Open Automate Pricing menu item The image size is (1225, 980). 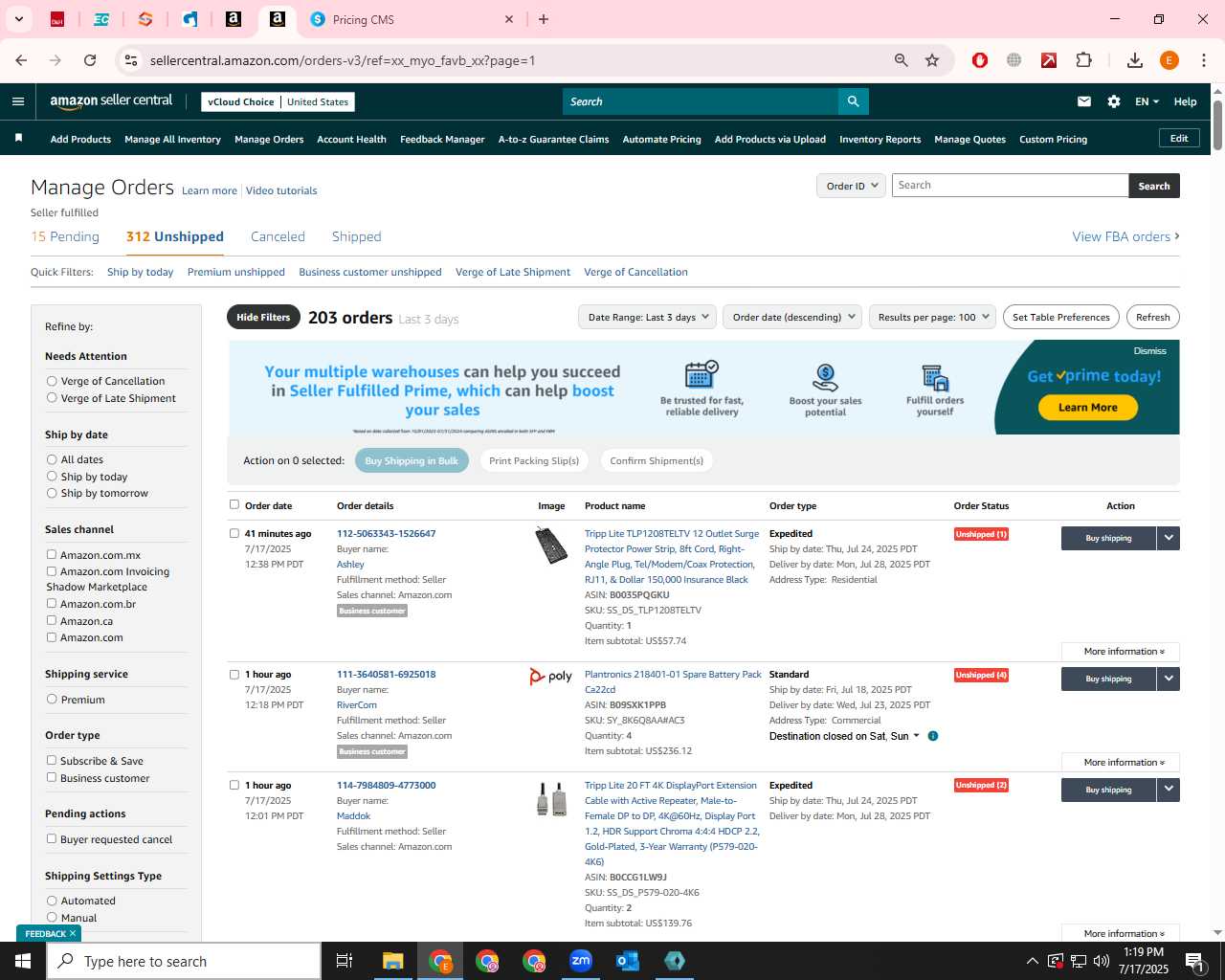click(661, 139)
